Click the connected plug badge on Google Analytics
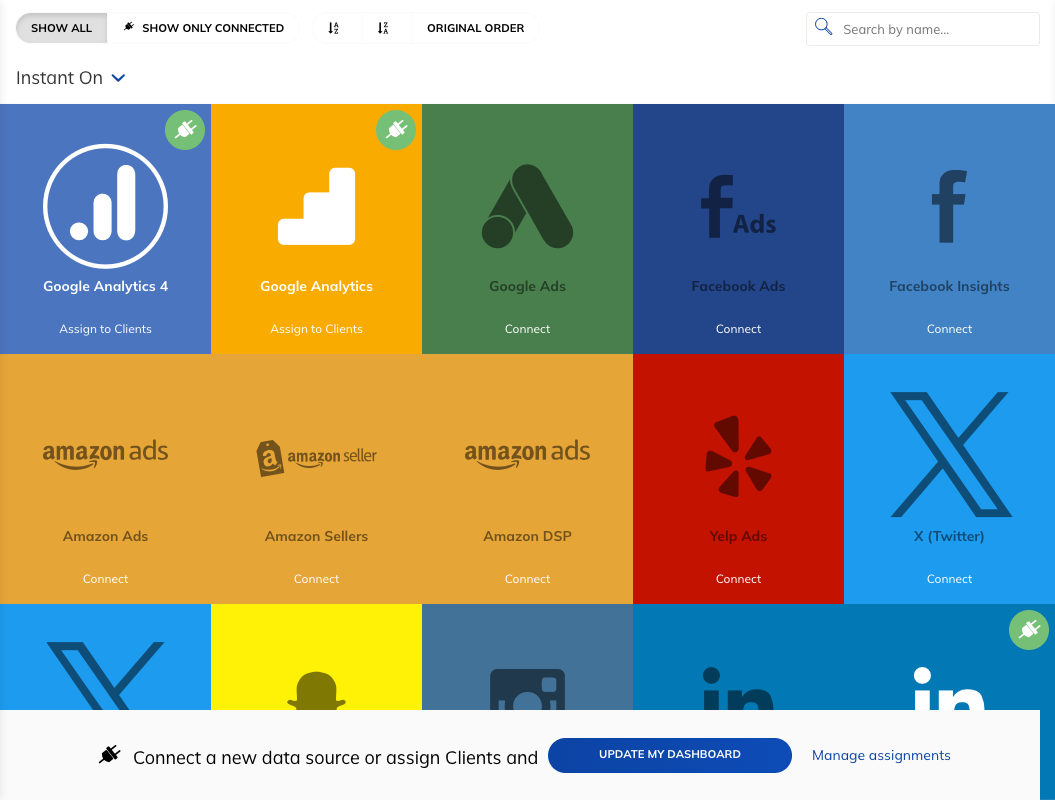1055x800 pixels. click(x=396, y=130)
